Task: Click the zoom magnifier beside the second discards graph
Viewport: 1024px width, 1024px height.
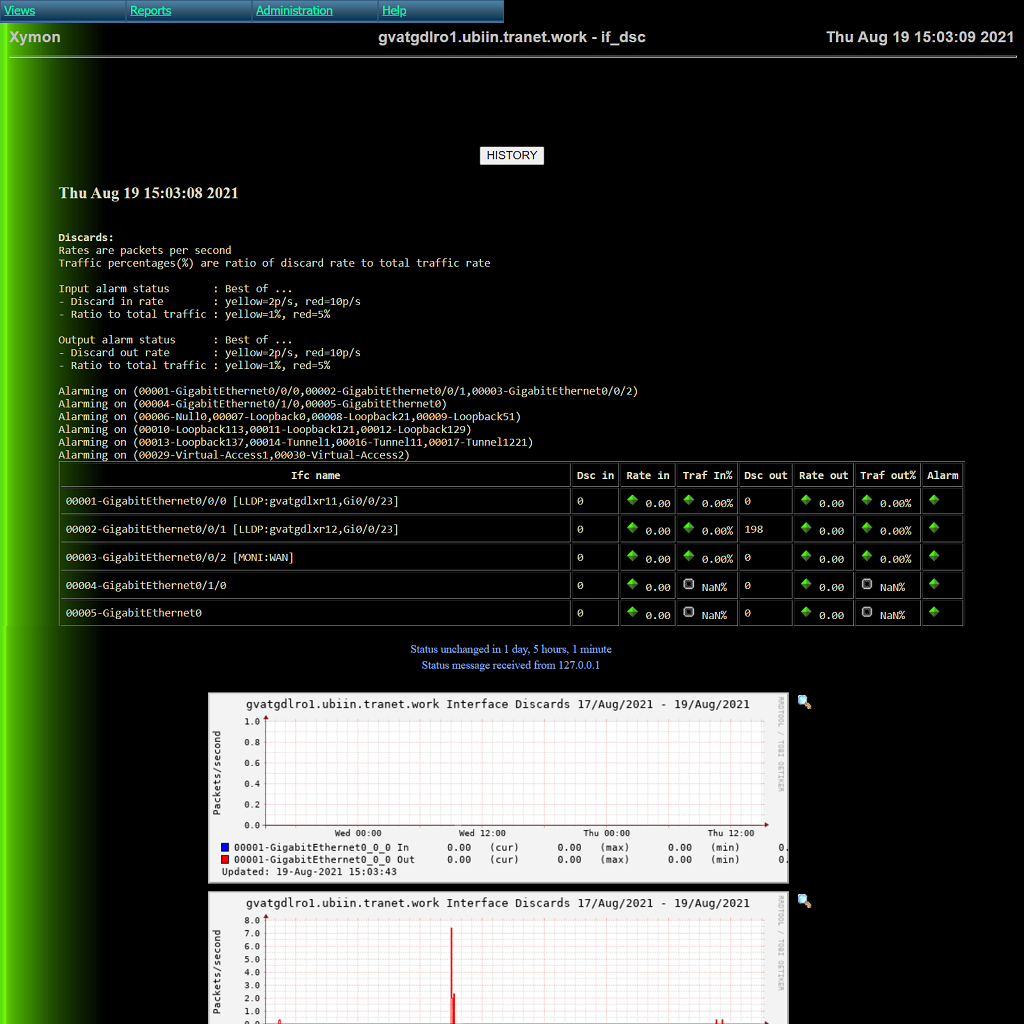Action: tap(804, 901)
